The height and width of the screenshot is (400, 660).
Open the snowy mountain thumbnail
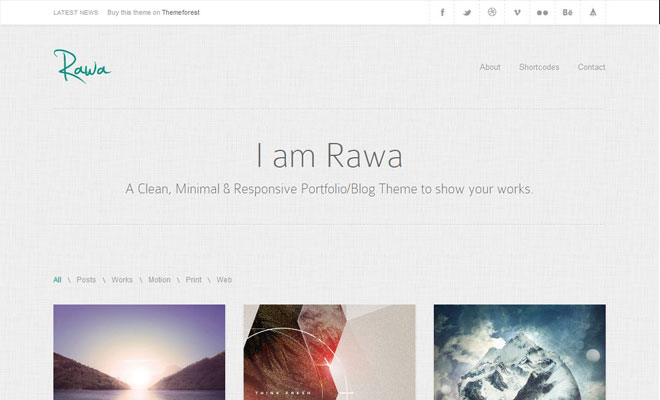coord(520,352)
